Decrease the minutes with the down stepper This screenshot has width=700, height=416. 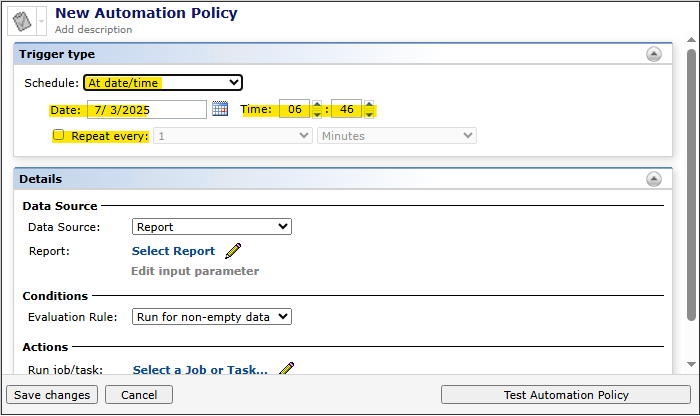click(x=369, y=114)
